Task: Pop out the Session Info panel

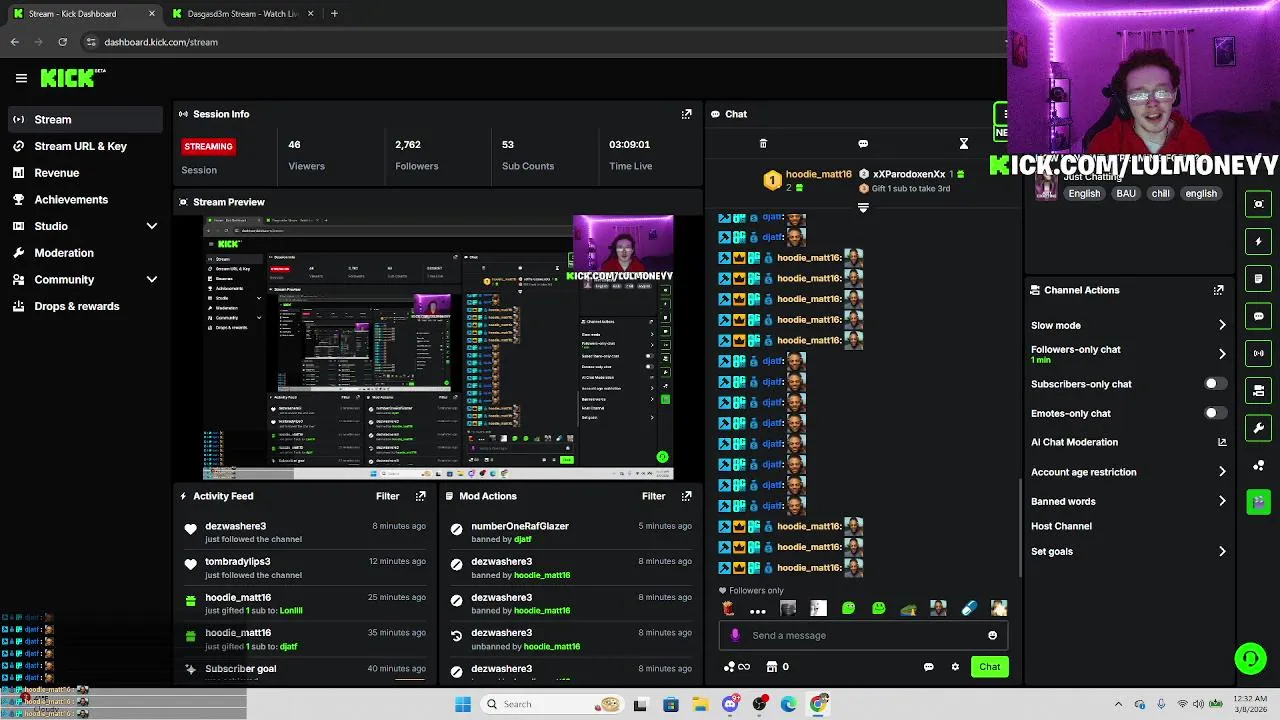Action: (x=686, y=114)
